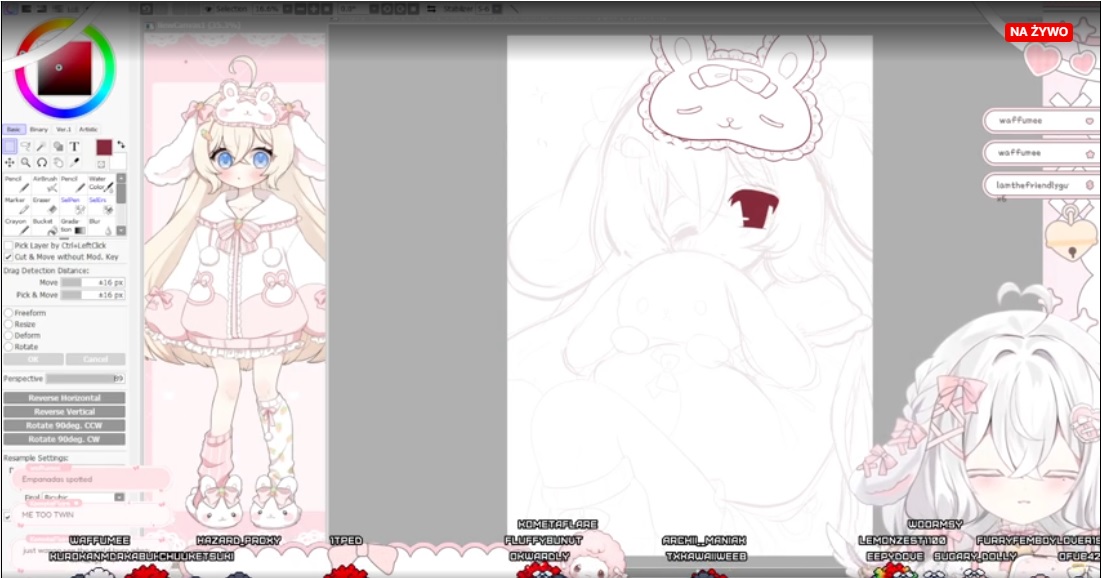Image resolution: width=1101 pixels, height=578 pixels.
Task: Choose the first Pencil brush
Action: tap(16, 184)
